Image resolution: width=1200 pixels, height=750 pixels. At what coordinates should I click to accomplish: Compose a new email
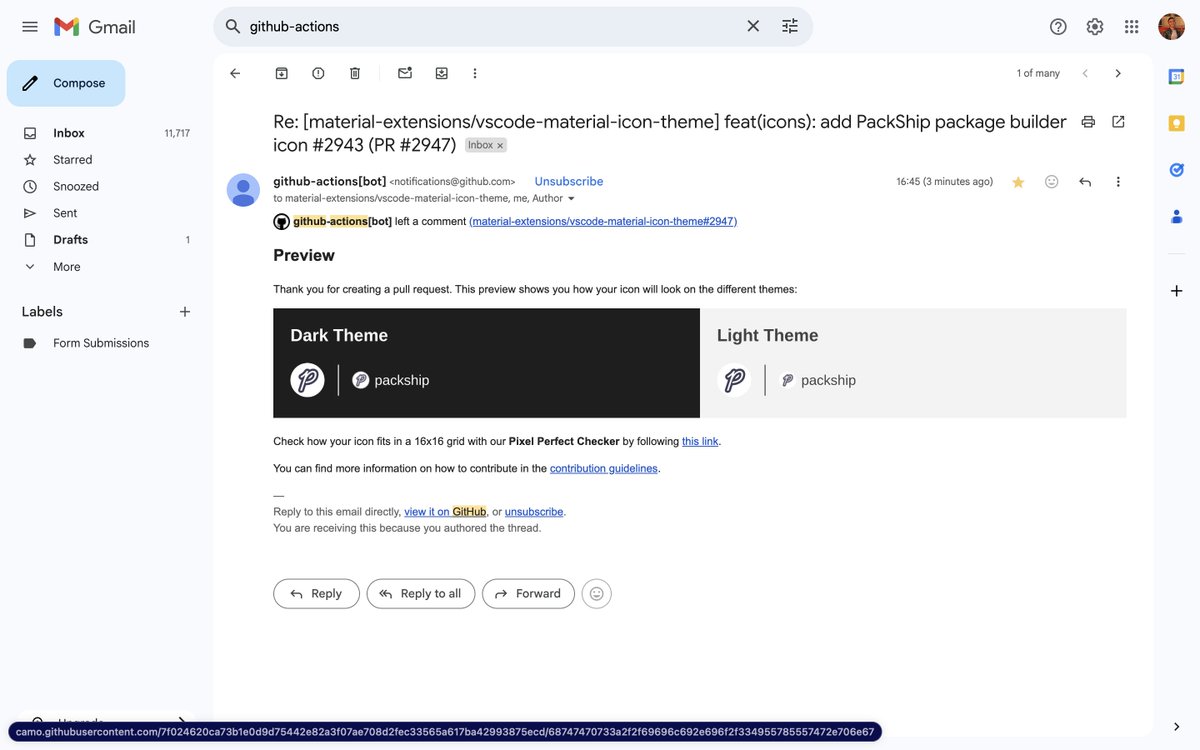click(x=66, y=83)
